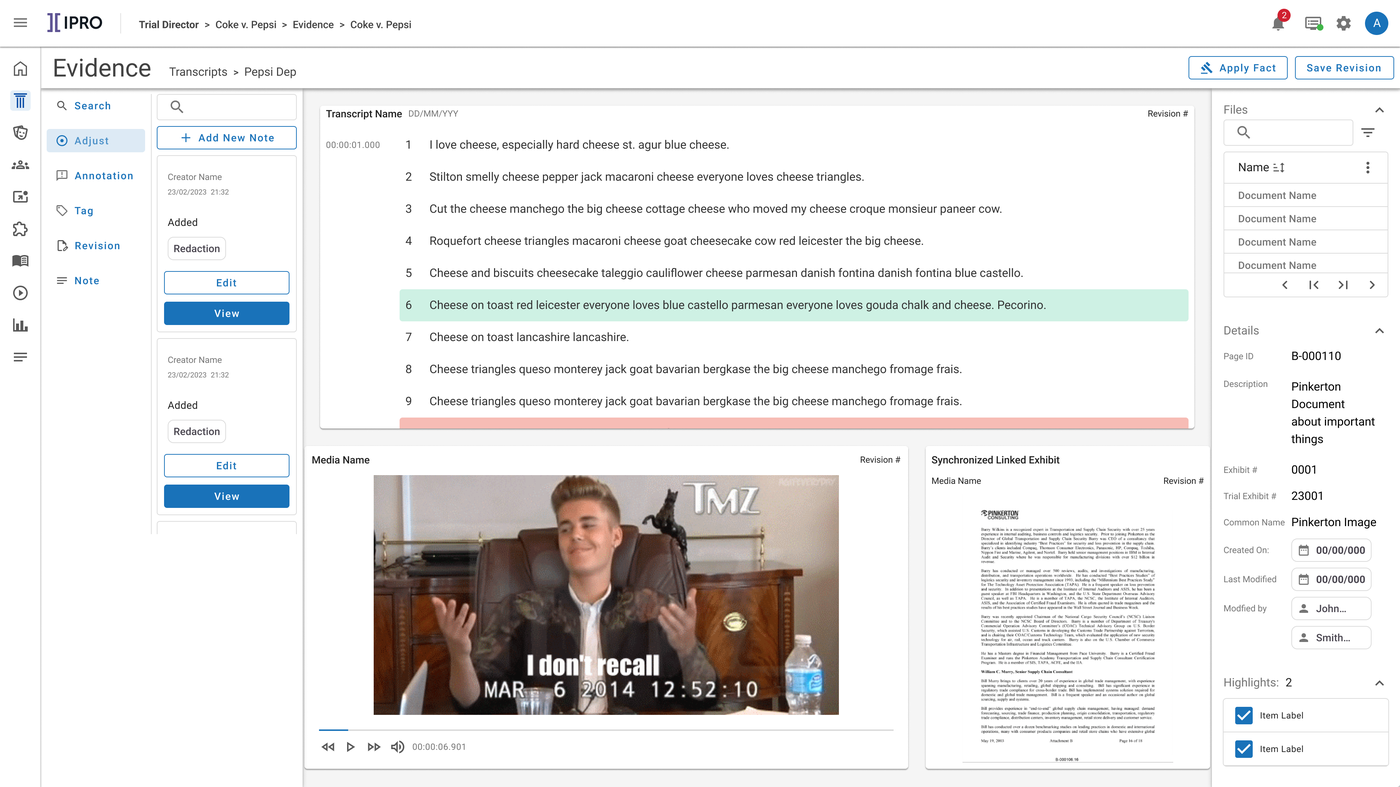The image size is (1400, 787).
Task: Select the Evidence pillar sidebar icon
Action: click(x=20, y=101)
